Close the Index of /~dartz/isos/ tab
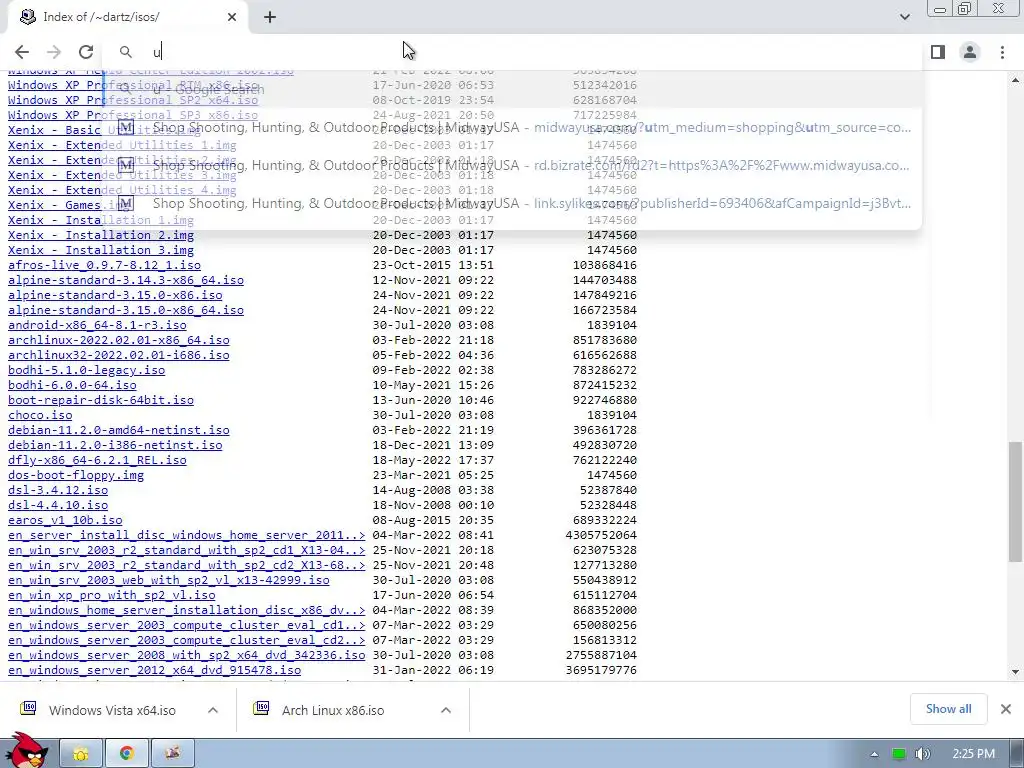Image resolution: width=1024 pixels, height=768 pixels. [232, 17]
